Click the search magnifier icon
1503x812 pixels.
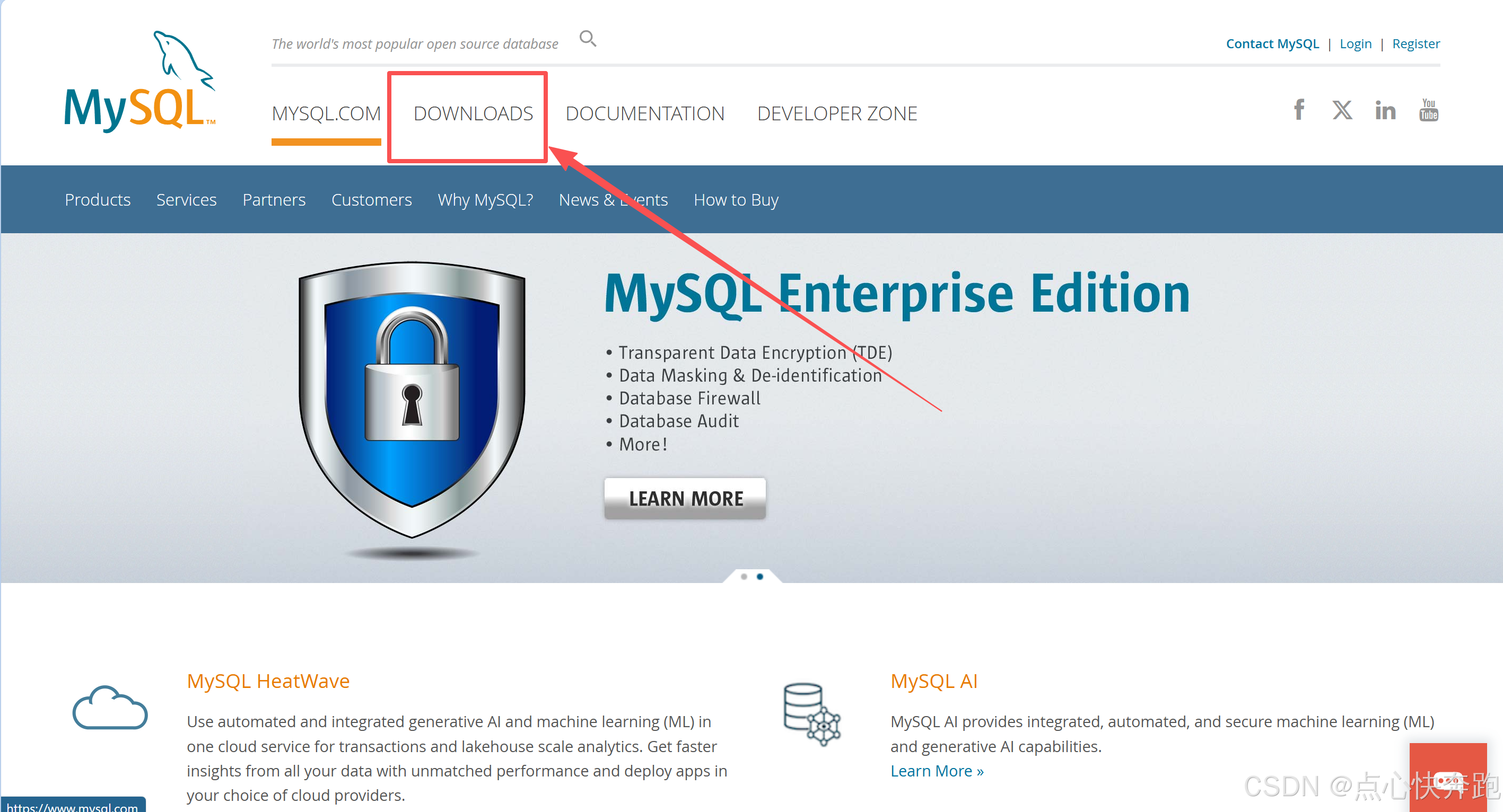click(588, 39)
